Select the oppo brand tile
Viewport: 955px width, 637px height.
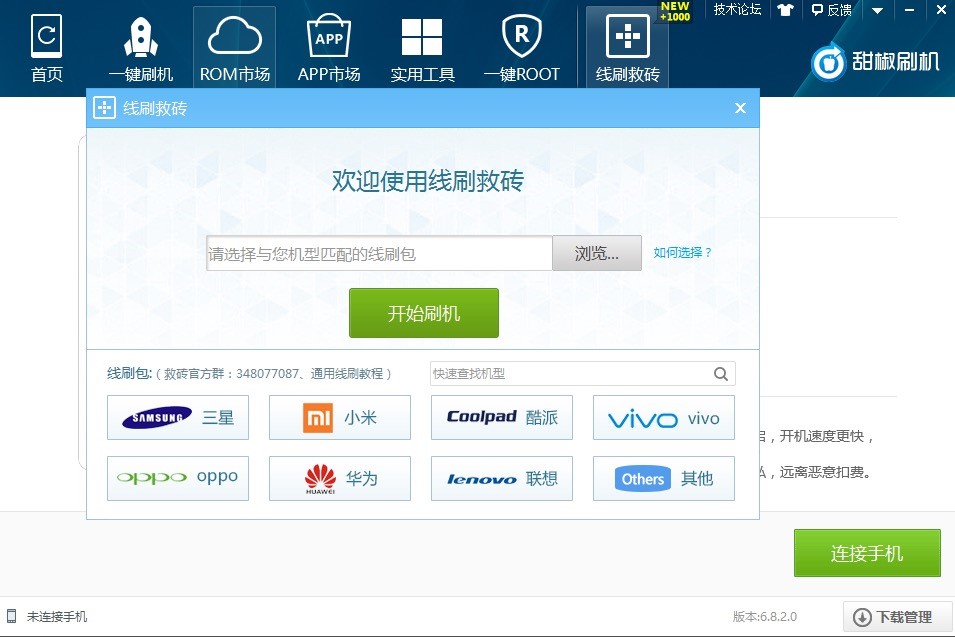(x=178, y=479)
